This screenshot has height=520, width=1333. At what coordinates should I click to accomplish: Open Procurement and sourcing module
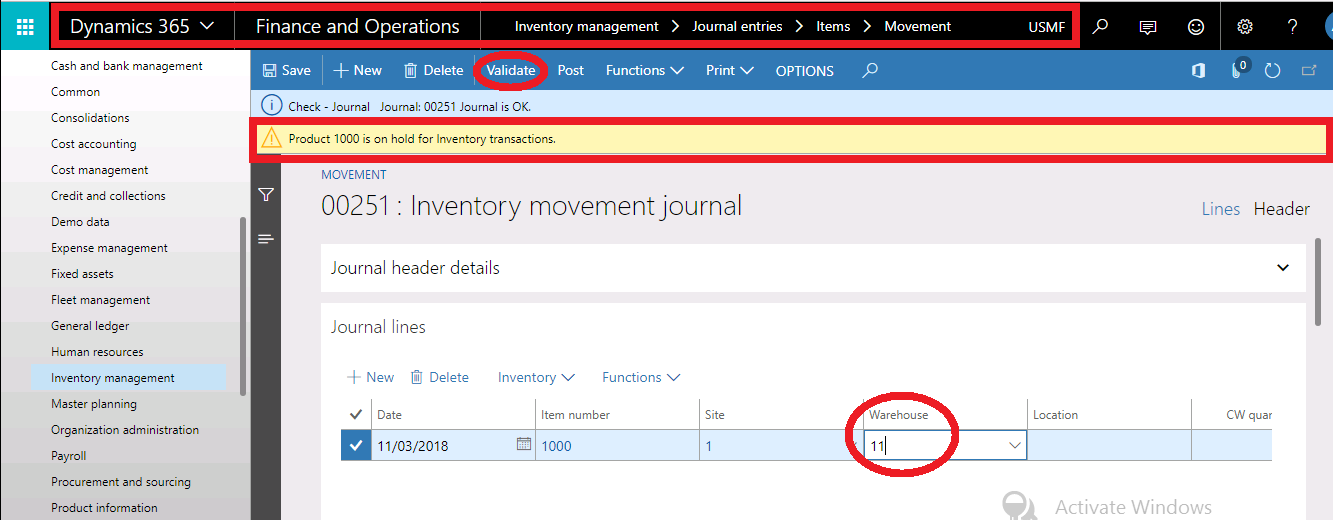click(121, 482)
